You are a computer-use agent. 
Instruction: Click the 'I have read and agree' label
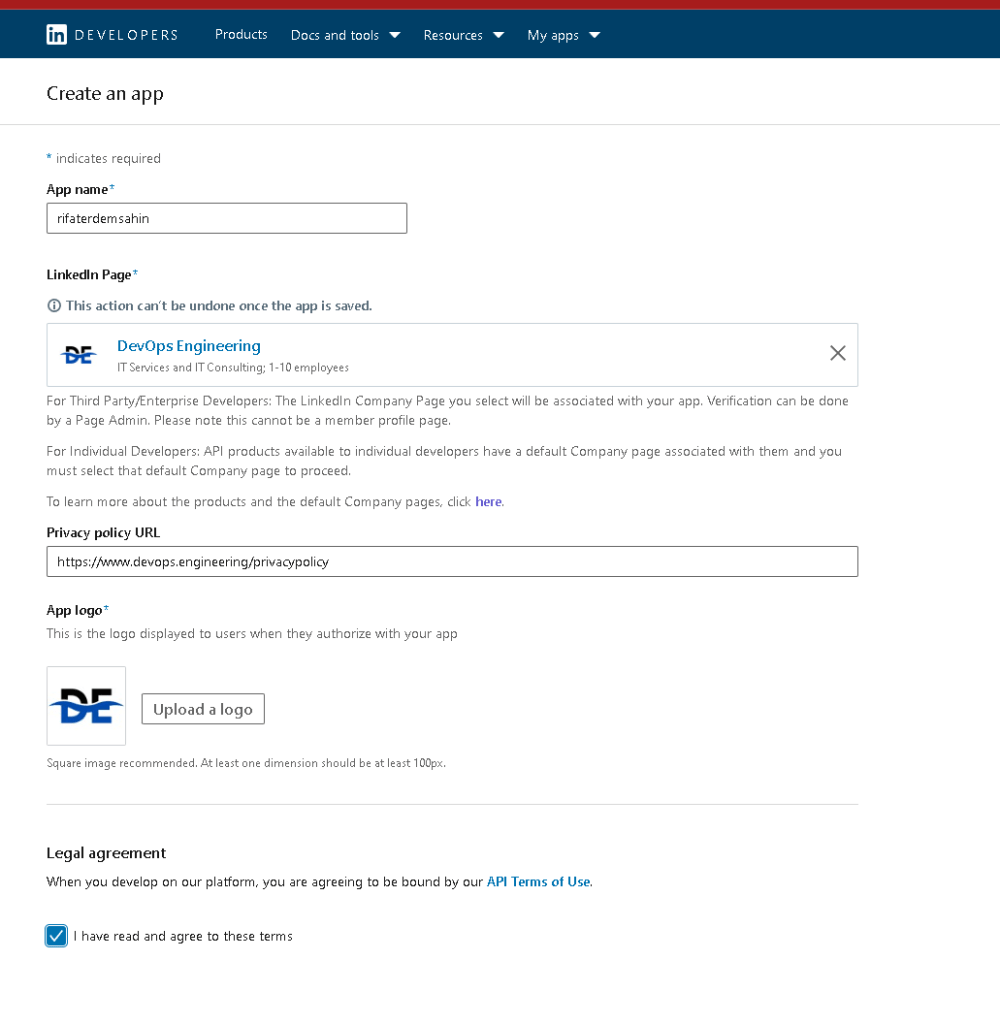(x=183, y=936)
